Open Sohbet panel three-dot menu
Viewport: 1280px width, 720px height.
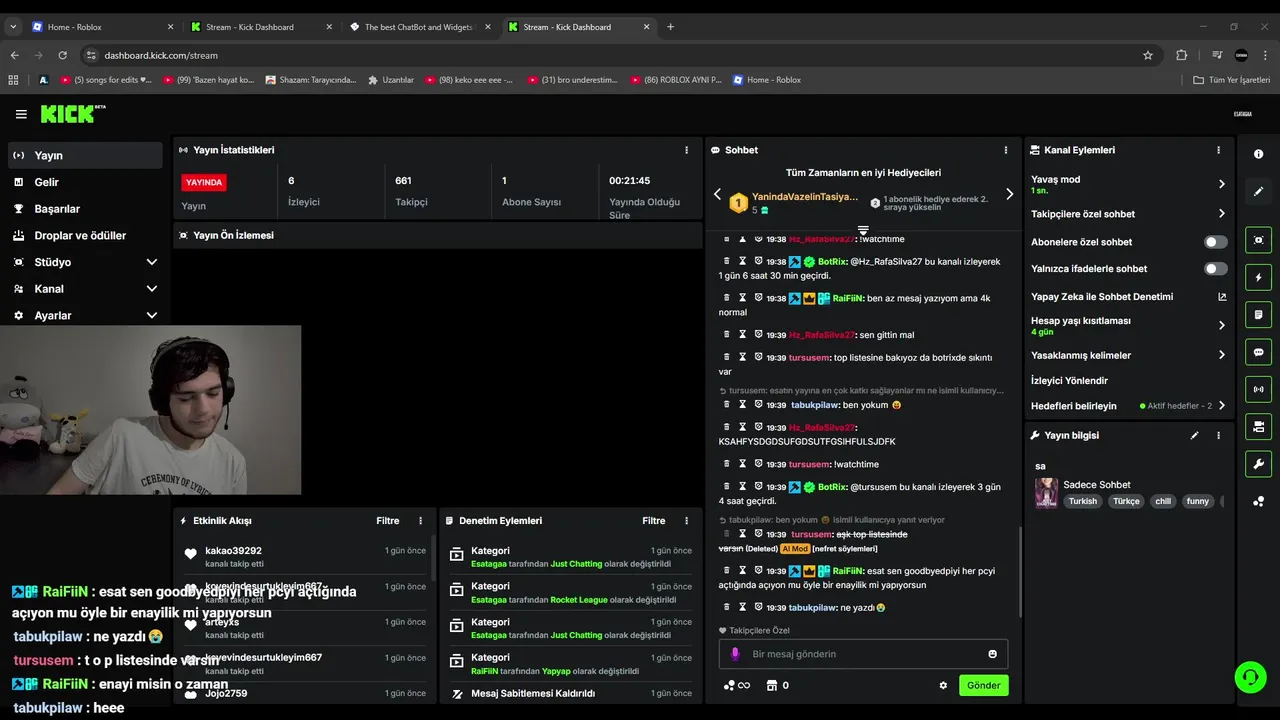1005,150
